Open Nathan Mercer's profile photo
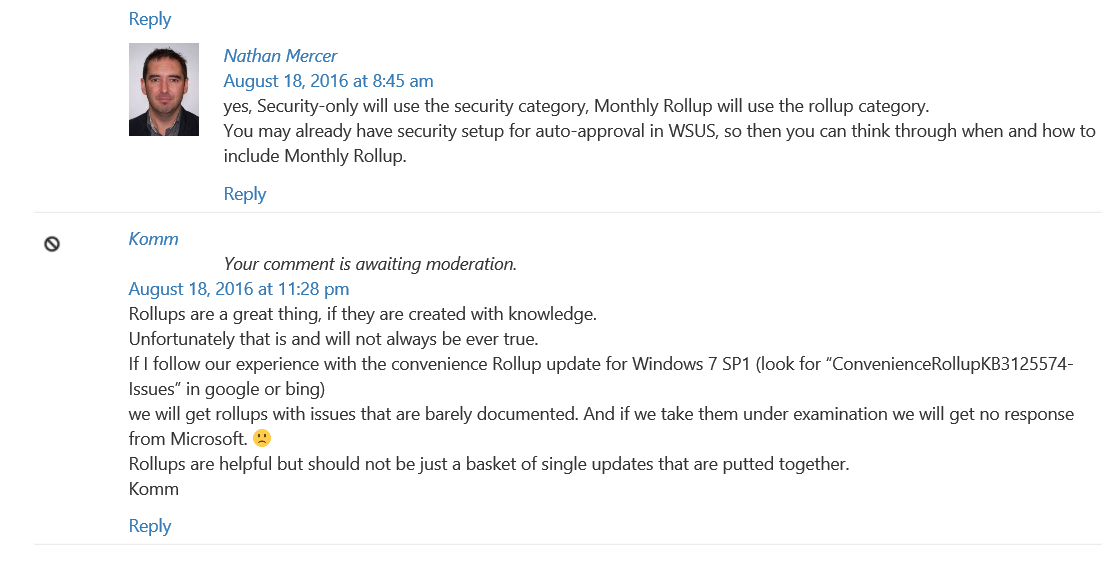The height and width of the screenshot is (561, 1120). pos(164,89)
